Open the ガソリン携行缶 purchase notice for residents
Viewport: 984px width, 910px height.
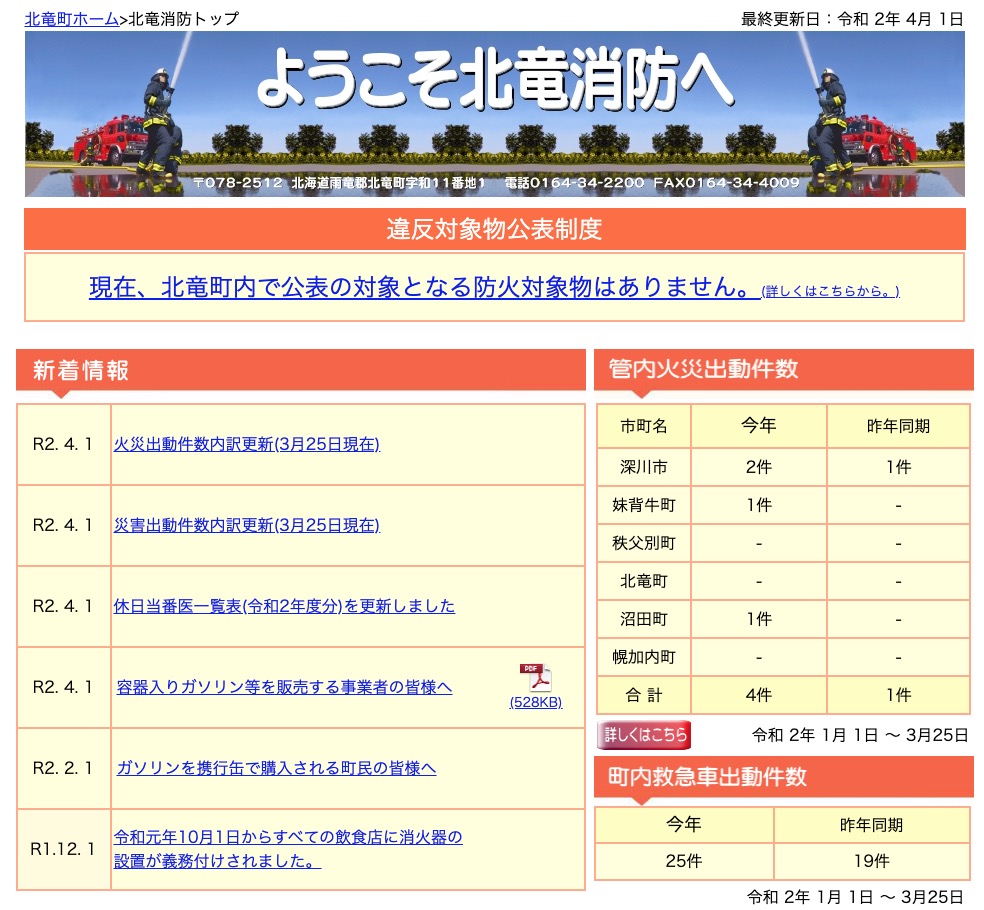click(277, 768)
